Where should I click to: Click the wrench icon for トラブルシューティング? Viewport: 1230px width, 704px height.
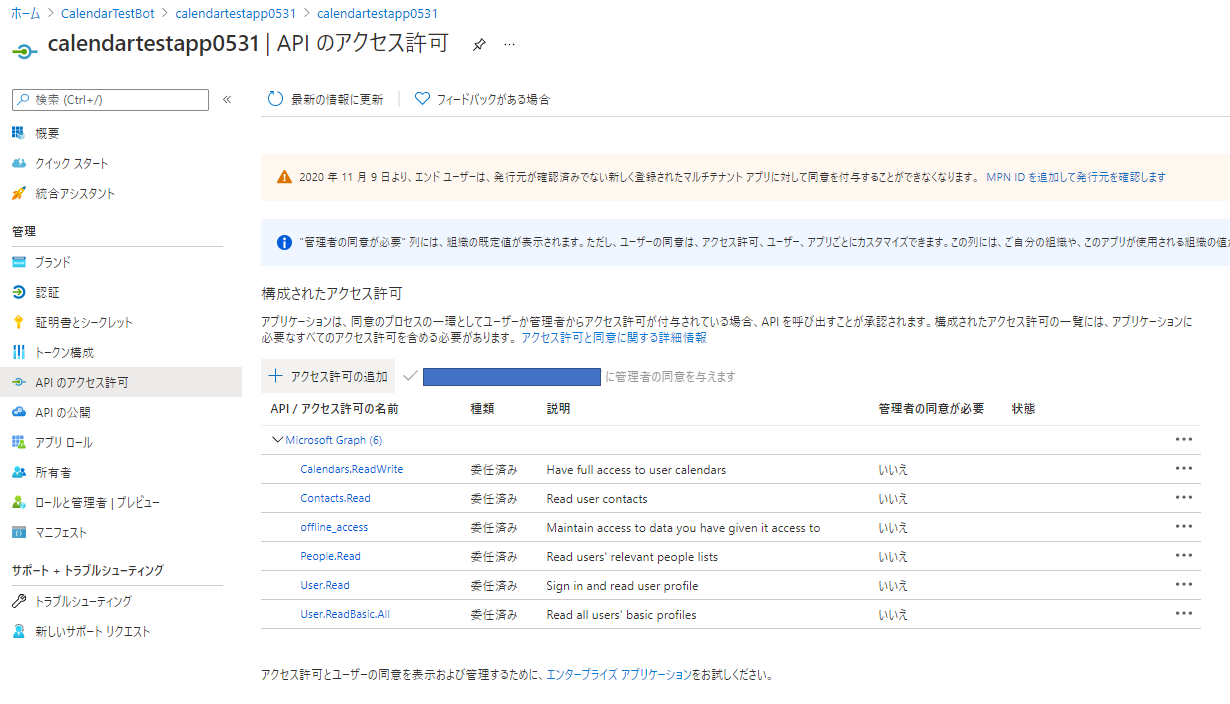(x=18, y=601)
